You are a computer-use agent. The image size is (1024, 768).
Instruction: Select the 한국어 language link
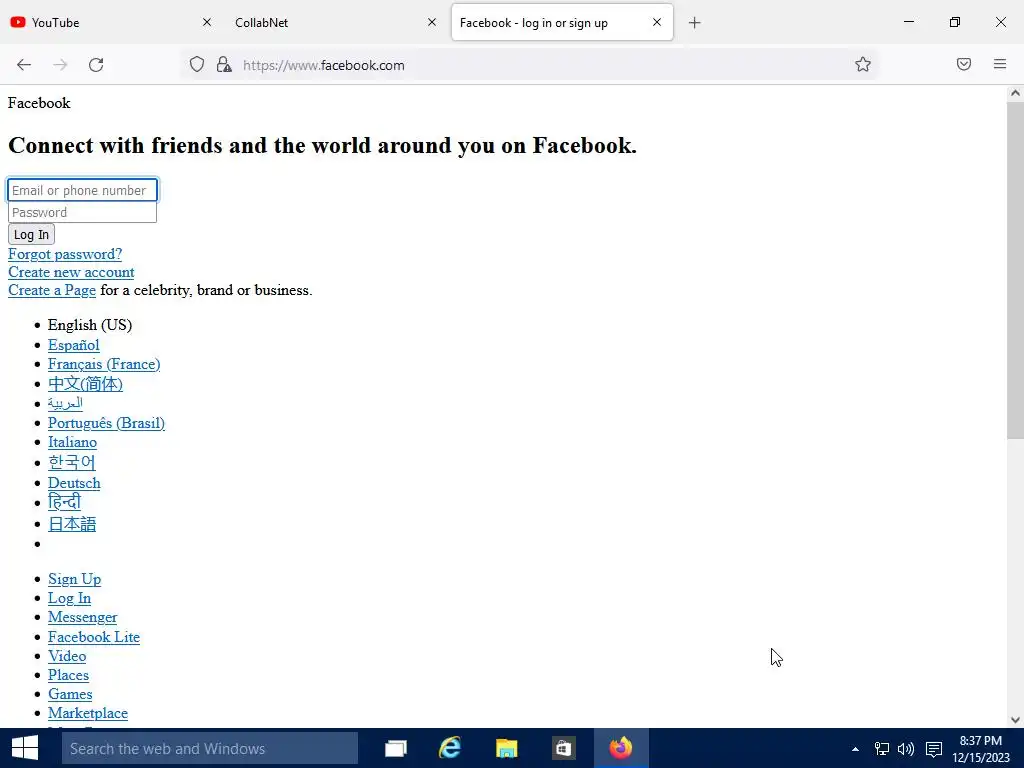(72, 462)
